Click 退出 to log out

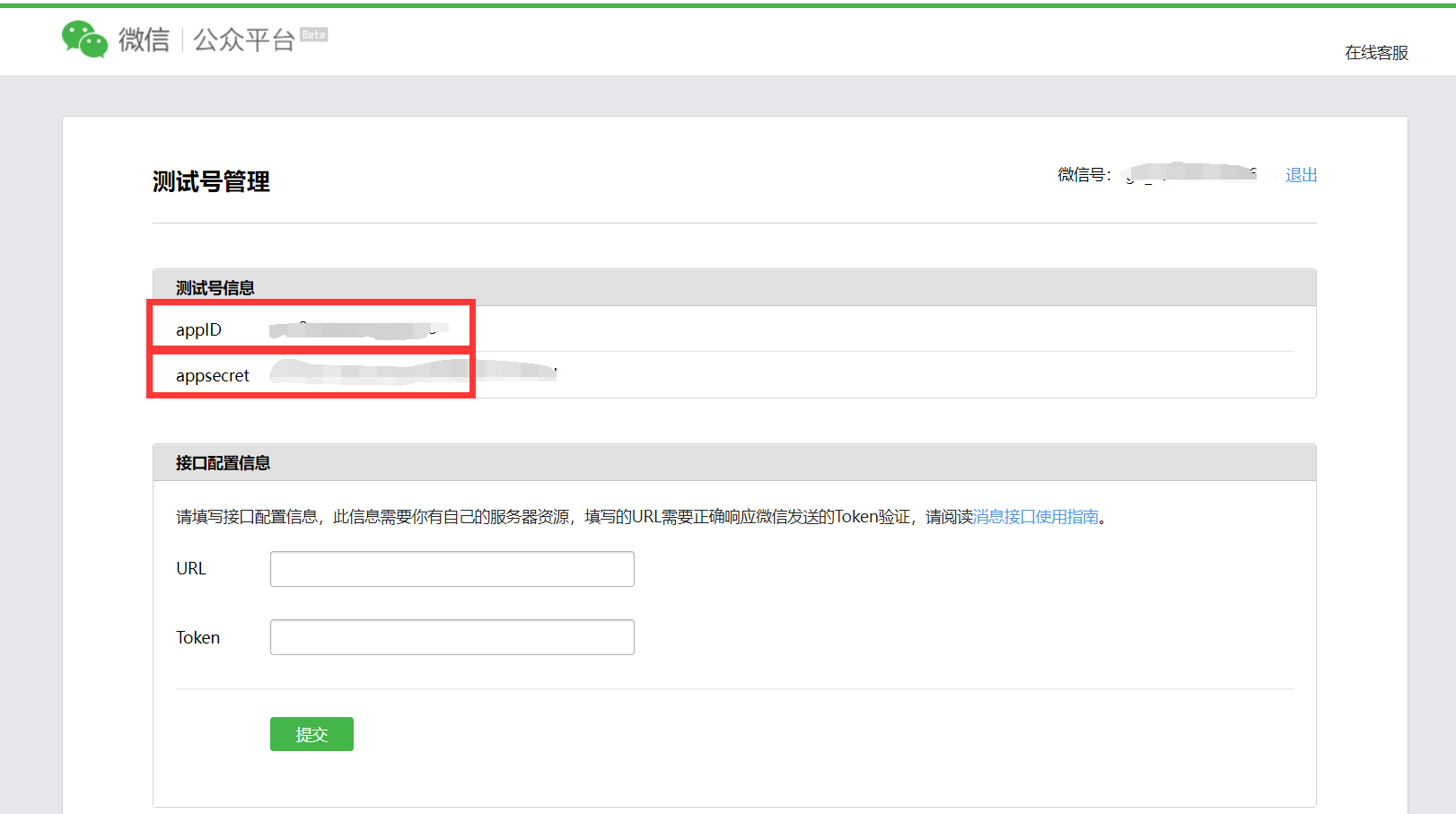coord(1301,175)
